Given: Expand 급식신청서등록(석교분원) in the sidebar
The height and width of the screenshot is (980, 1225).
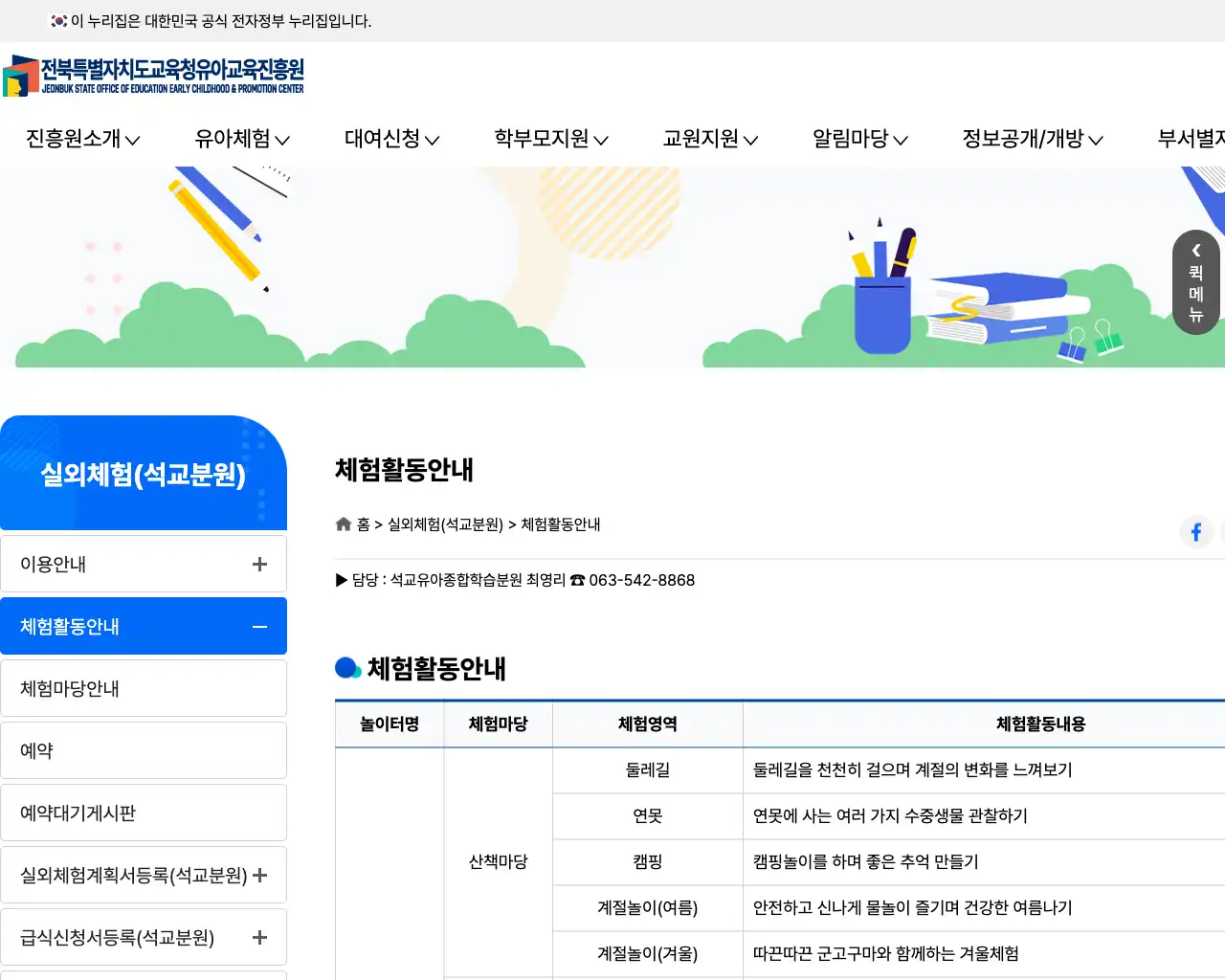Looking at the screenshot, I should 258,937.
